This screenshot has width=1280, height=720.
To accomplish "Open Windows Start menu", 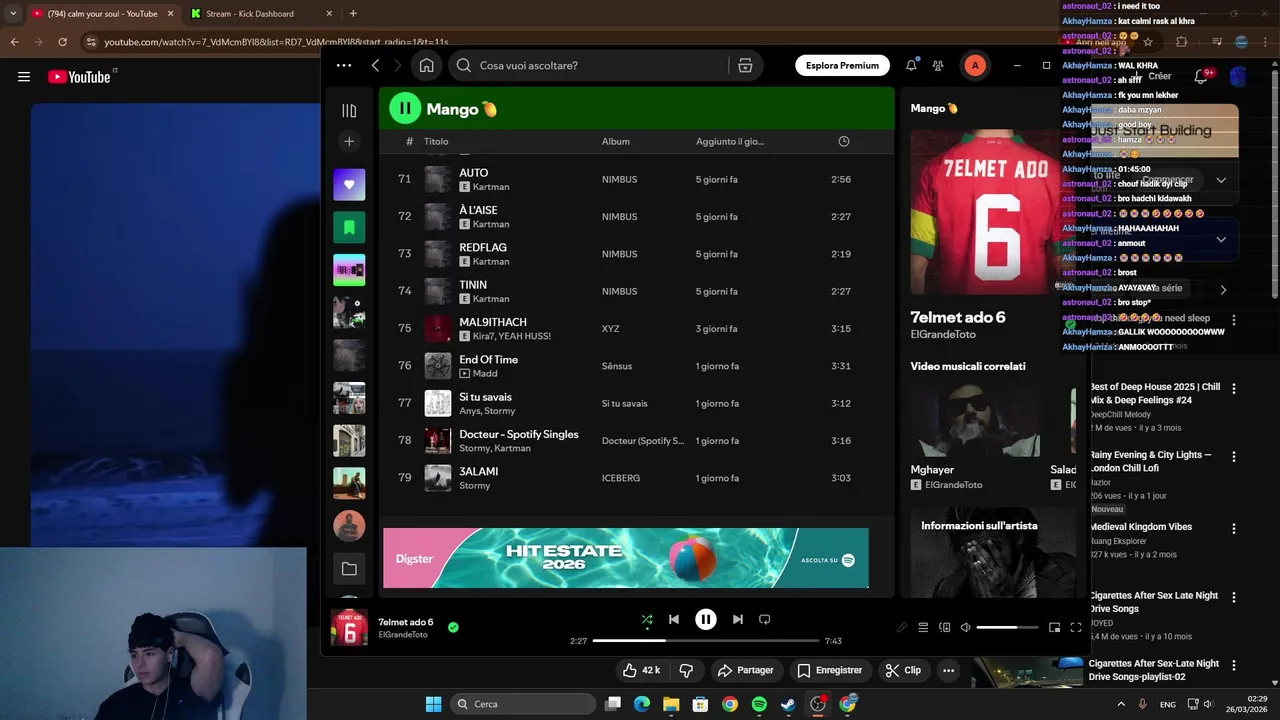I will coord(433,704).
